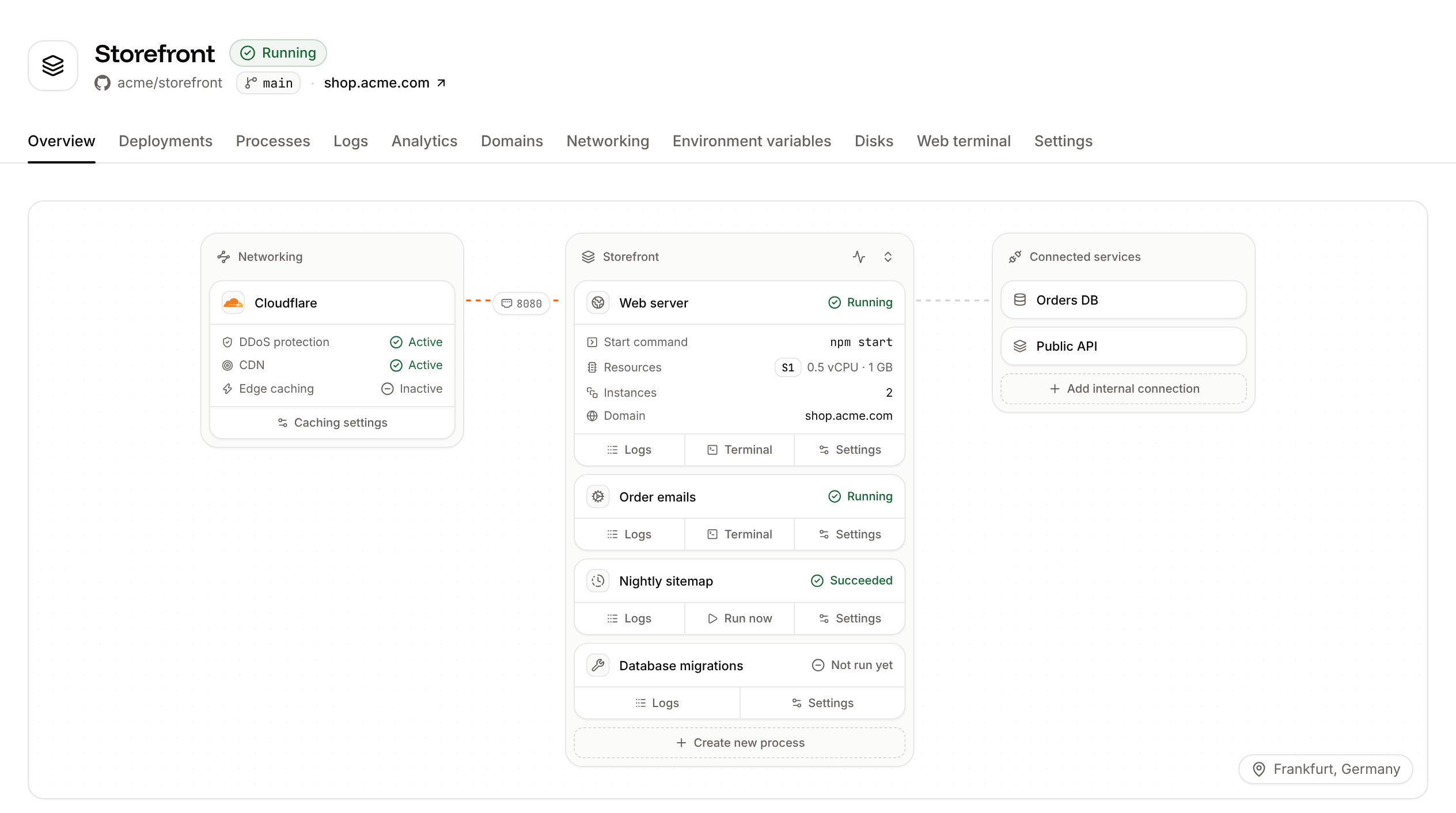Click the Connected services plug icon
The image size is (1456, 813).
click(1015, 257)
